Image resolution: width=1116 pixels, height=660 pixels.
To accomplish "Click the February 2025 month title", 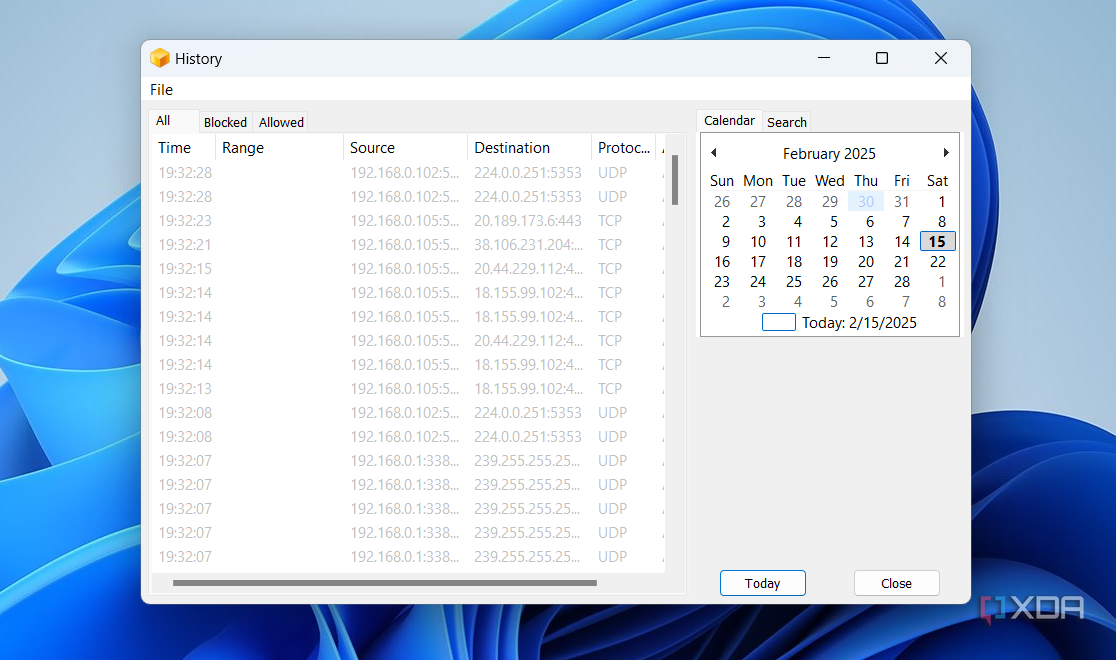I will [829, 154].
